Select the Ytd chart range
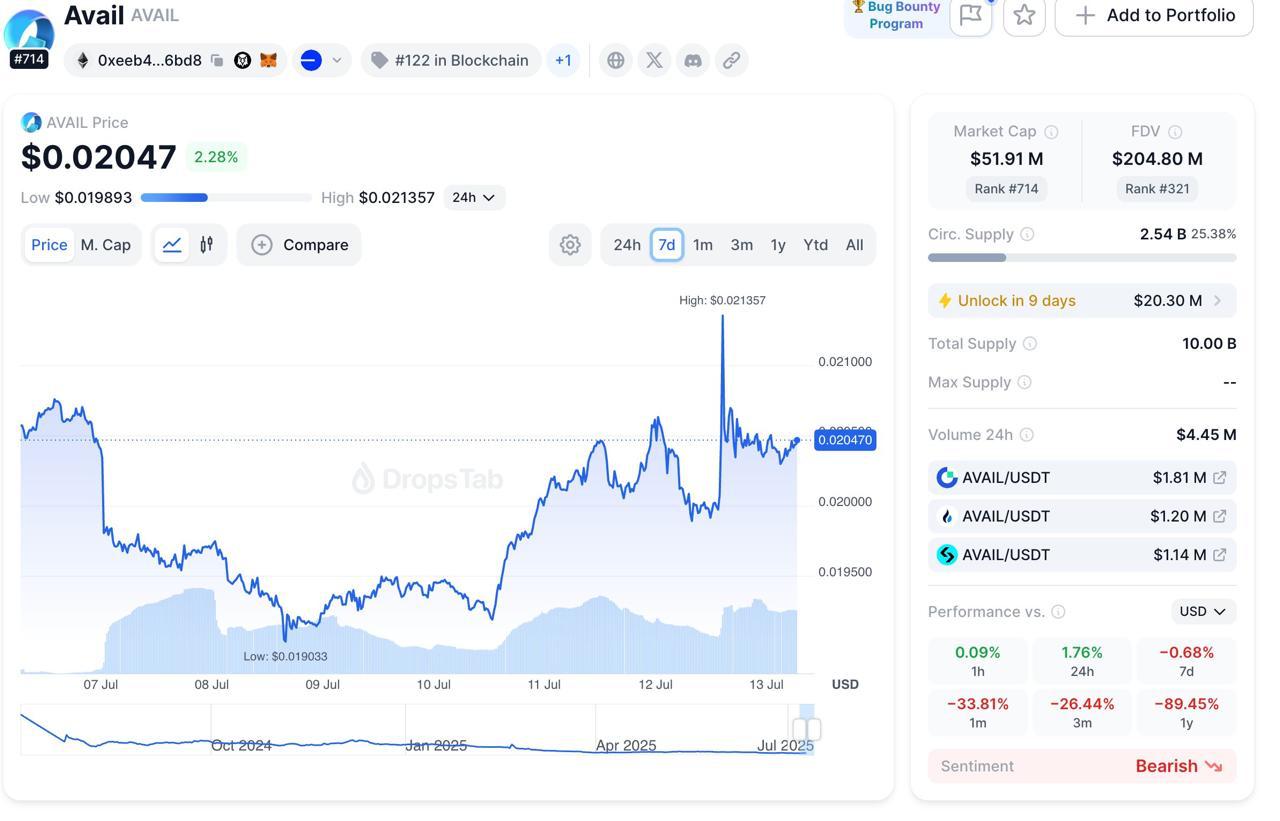The width and height of the screenshot is (1280, 821). tap(816, 245)
